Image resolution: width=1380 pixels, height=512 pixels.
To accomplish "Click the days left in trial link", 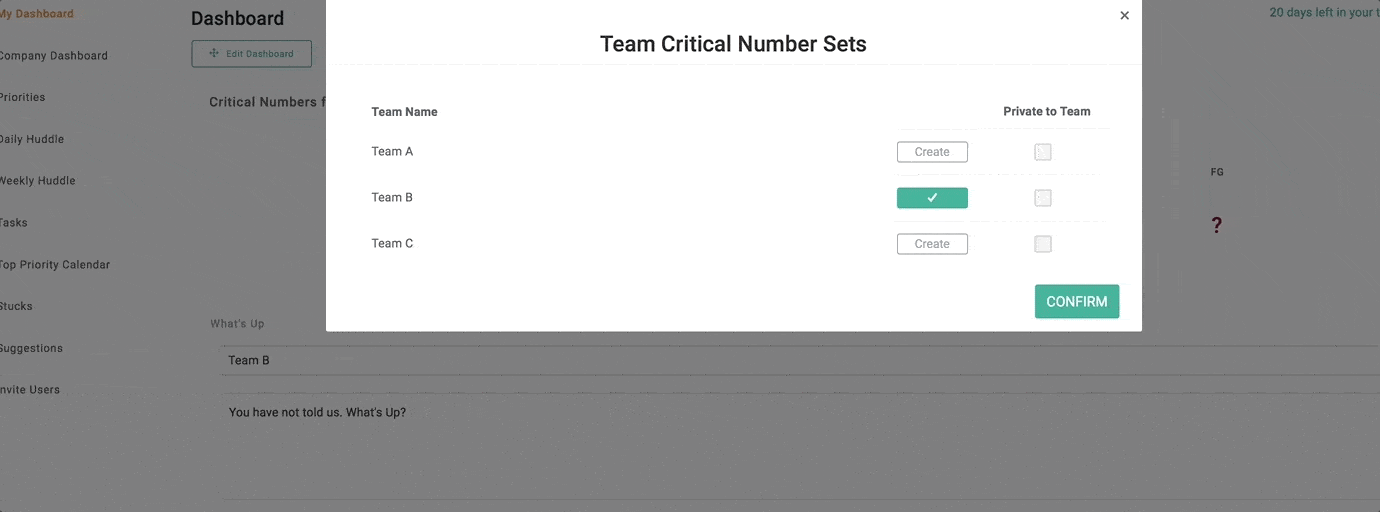I will (1324, 13).
